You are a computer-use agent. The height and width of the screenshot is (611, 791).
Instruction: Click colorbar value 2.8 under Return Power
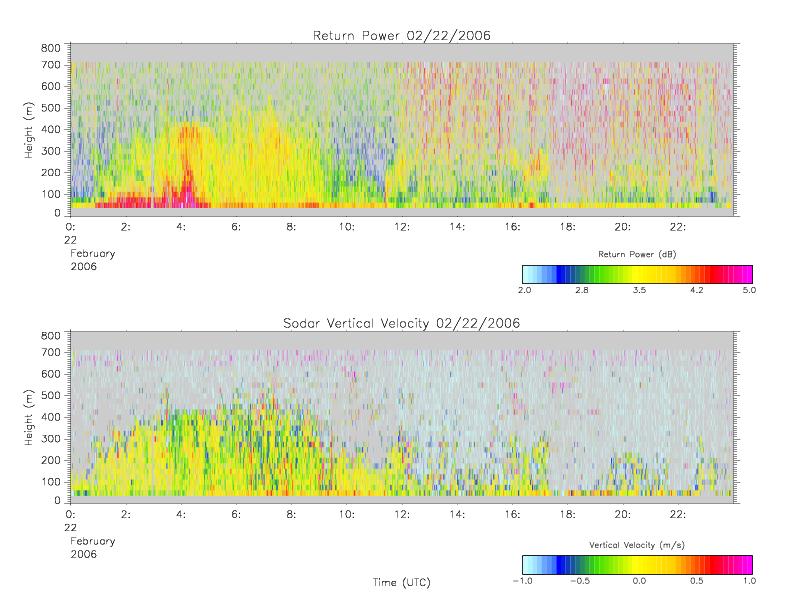(x=582, y=290)
